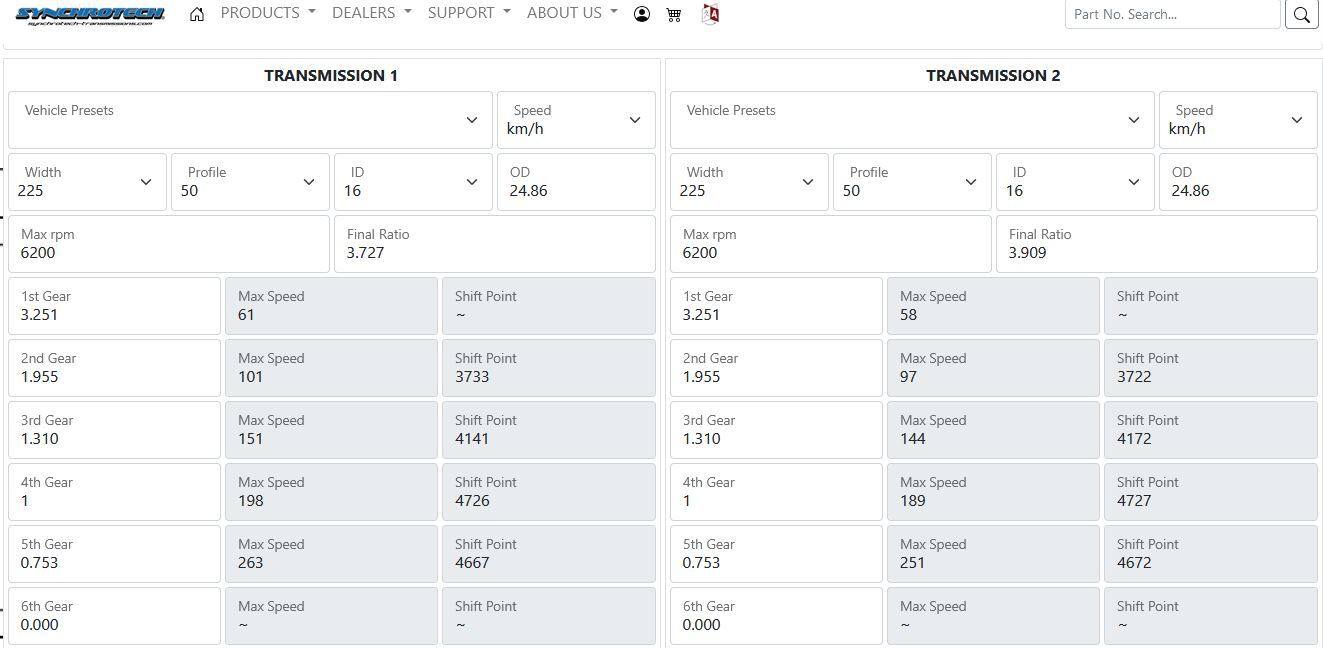Open Transmission 2 Vehicle Presets dropdown
The image size is (1323, 648).
coord(911,120)
